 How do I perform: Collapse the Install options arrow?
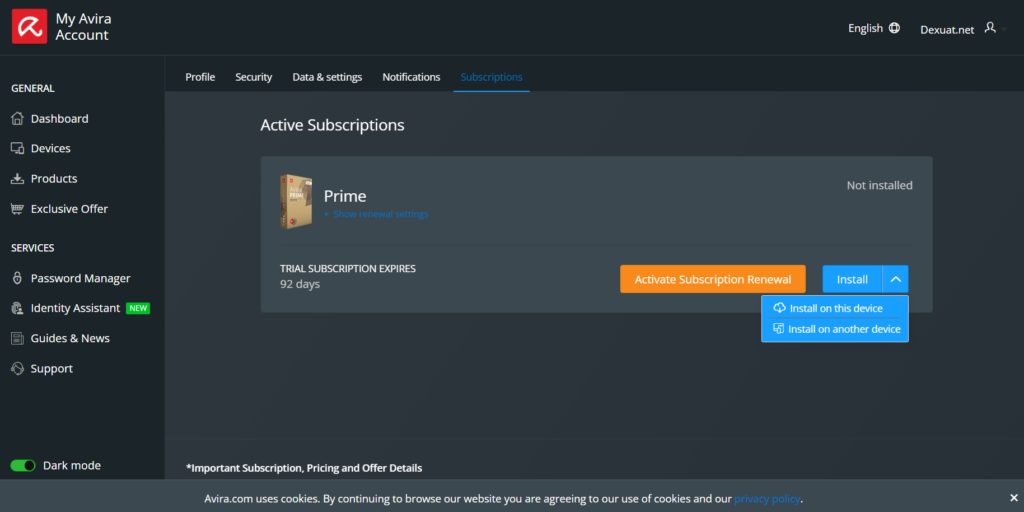pyautogui.click(x=896, y=279)
